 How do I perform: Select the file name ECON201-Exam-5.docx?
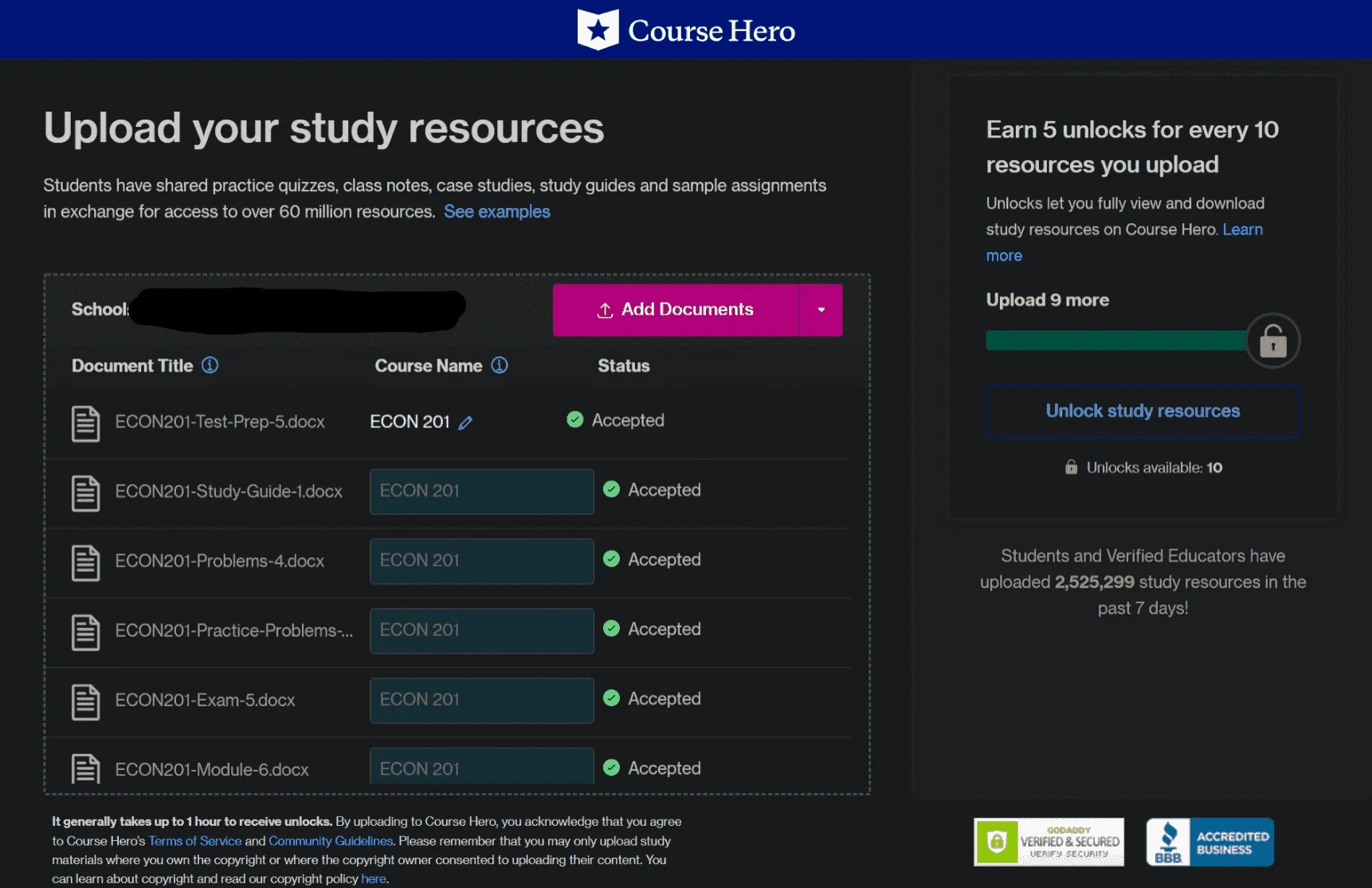pyautogui.click(x=205, y=700)
